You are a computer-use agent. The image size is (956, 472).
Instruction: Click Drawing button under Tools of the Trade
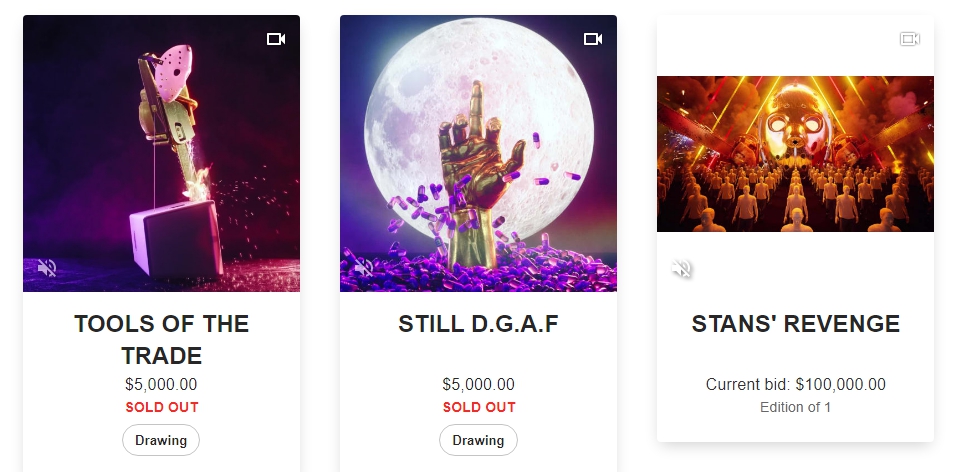click(161, 440)
